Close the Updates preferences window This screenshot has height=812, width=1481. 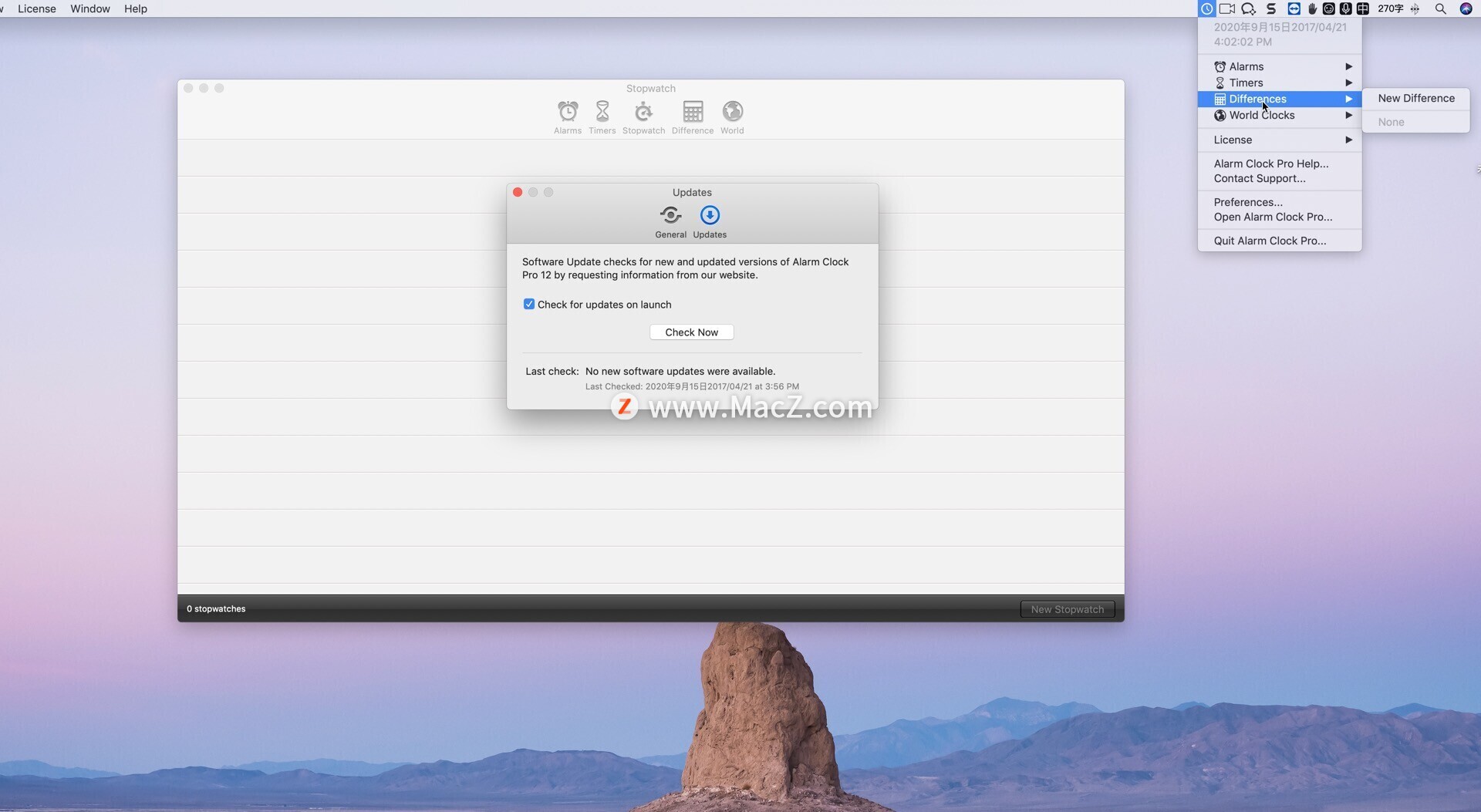pos(518,192)
